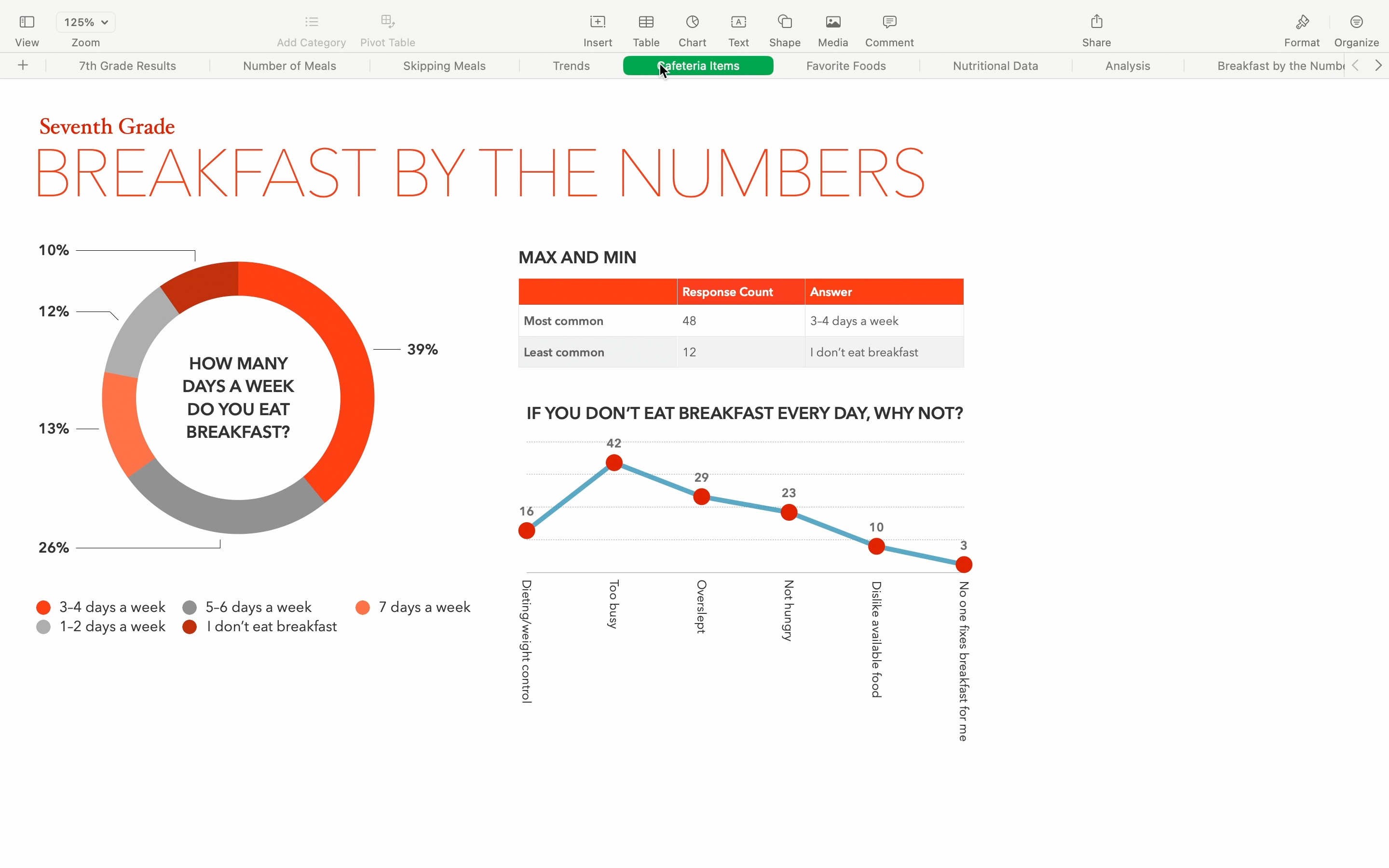
Task: Open the Shape picker
Action: click(x=785, y=22)
